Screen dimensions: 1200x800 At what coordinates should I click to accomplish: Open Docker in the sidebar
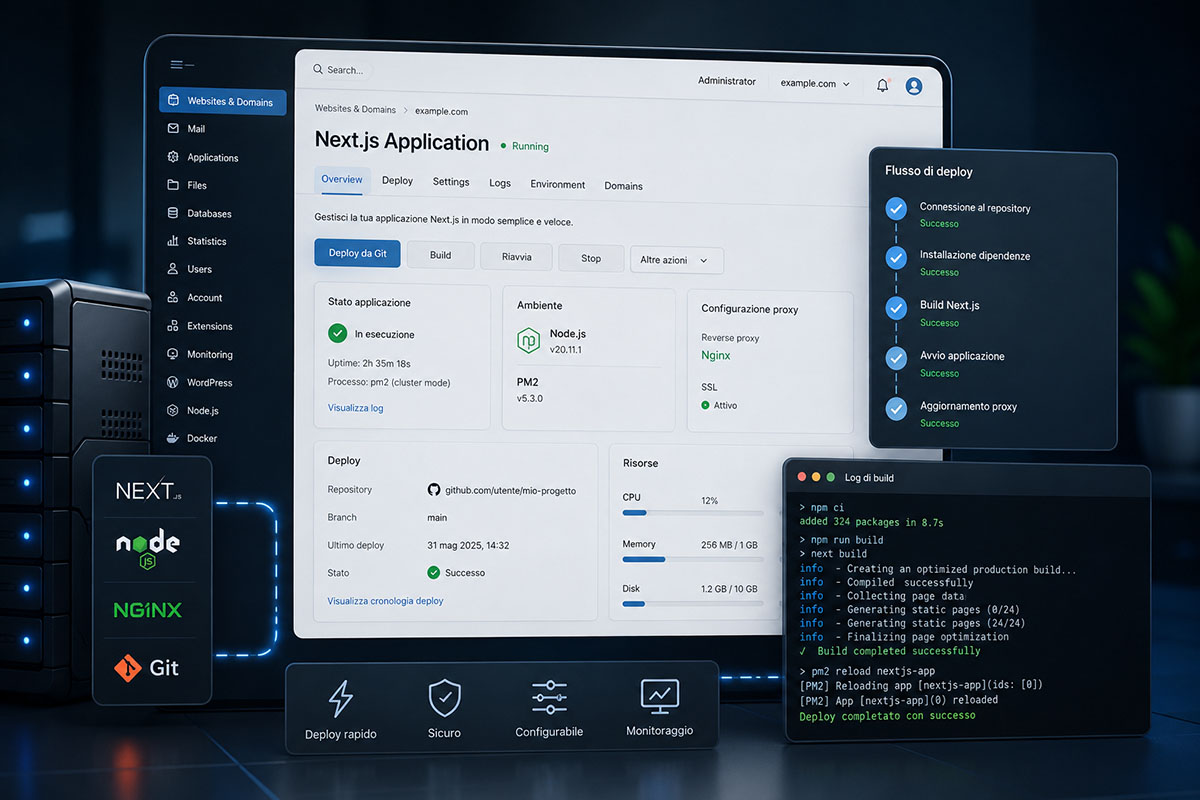click(191, 438)
